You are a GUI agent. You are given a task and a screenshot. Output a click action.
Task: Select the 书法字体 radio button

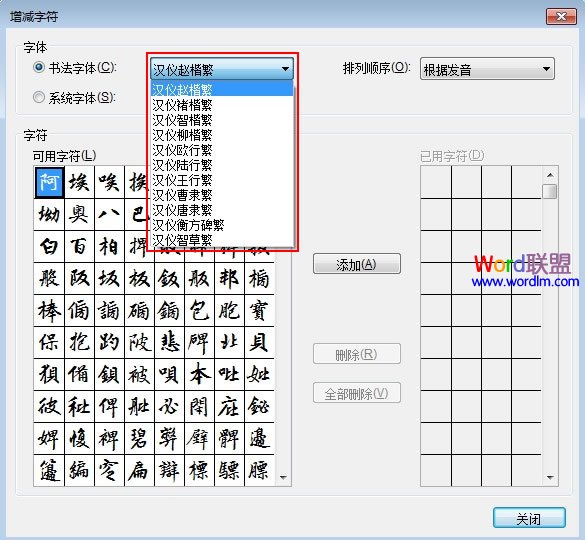39,67
